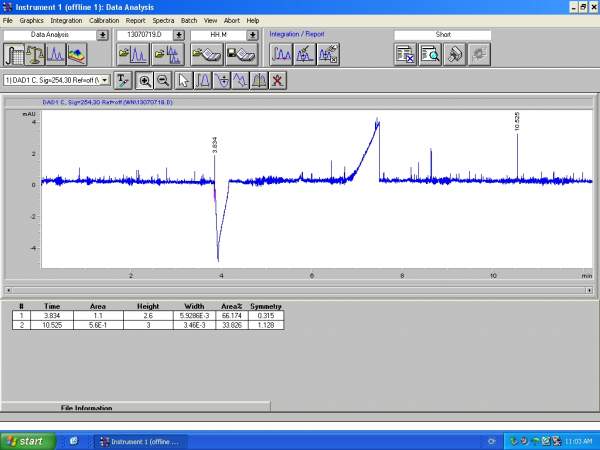Open the Spectra menu
Viewport: 600px width, 450px height.
(x=163, y=20)
